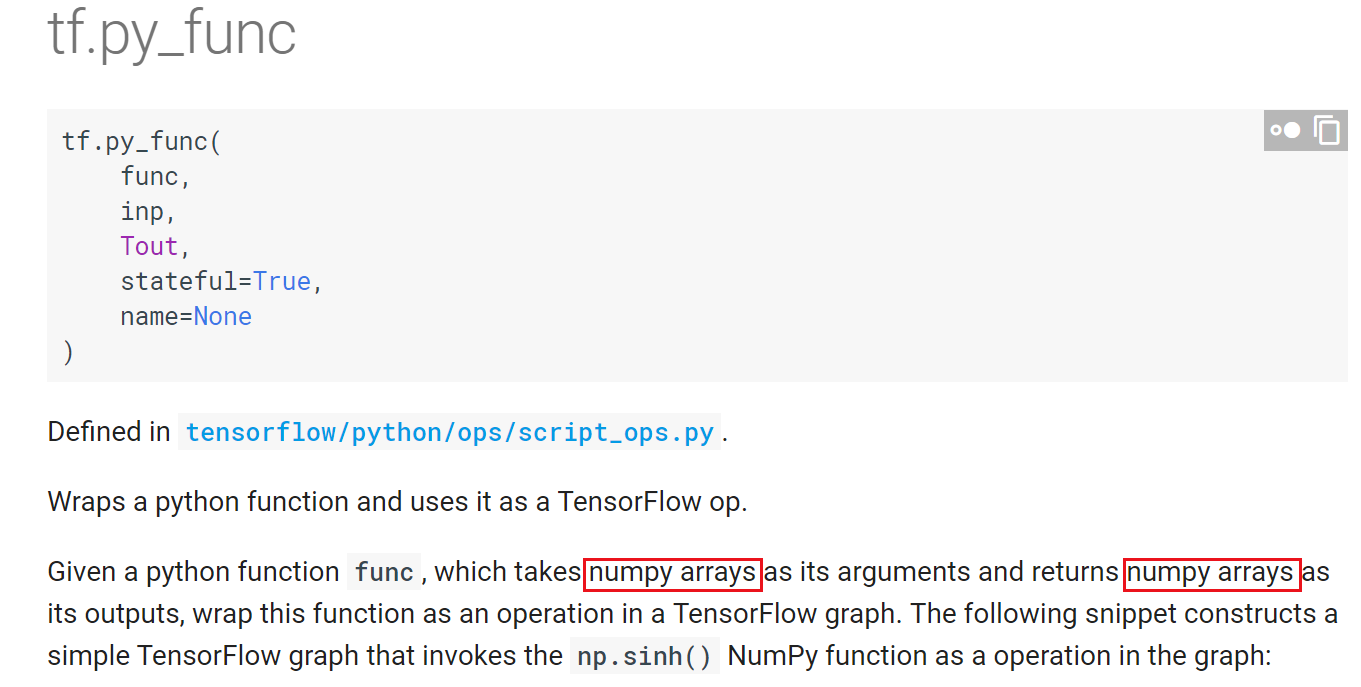The height and width of the screenshot is (687, 1361).
Task: Click the blue 'True' value in the code
Action: (x=281, y=281)
